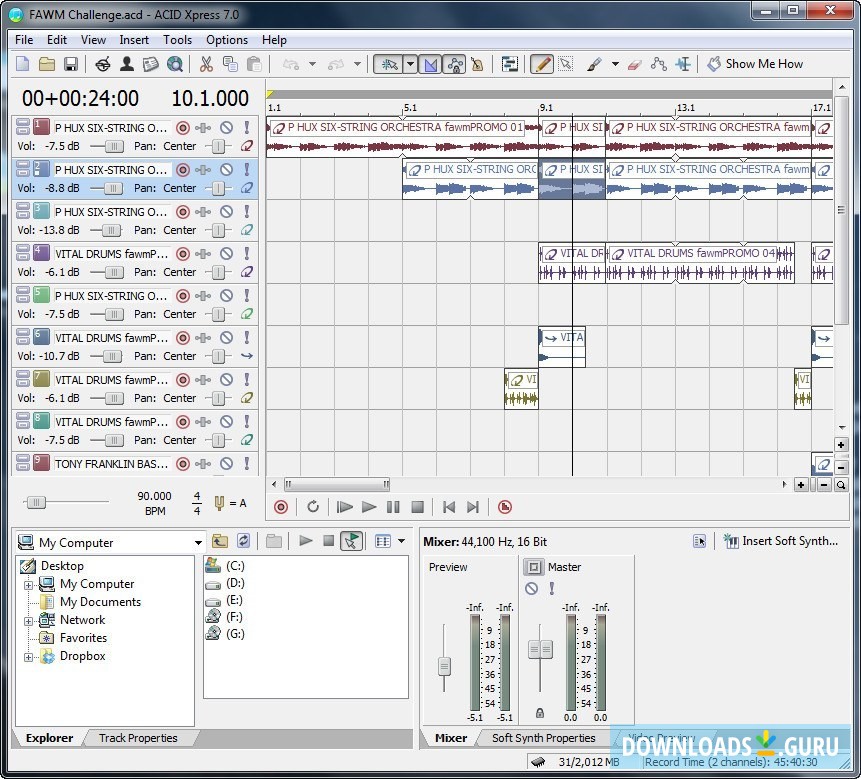
Task: Open Explorer views dropdown arrow
Action: 401,541
